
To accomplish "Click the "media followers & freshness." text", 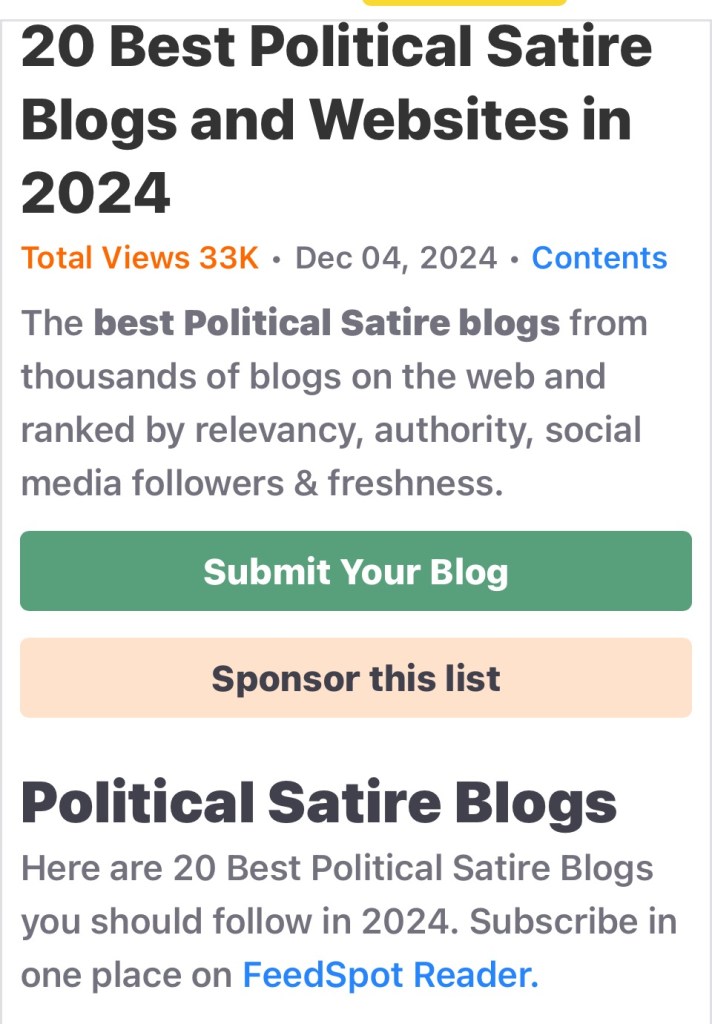I will tap(261, 483).
